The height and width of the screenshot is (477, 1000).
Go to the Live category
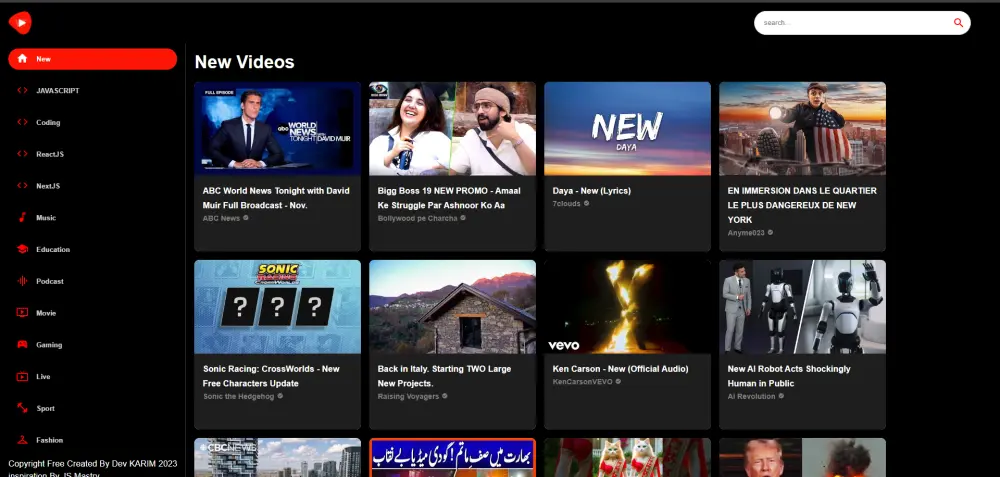tap(92, 376)
